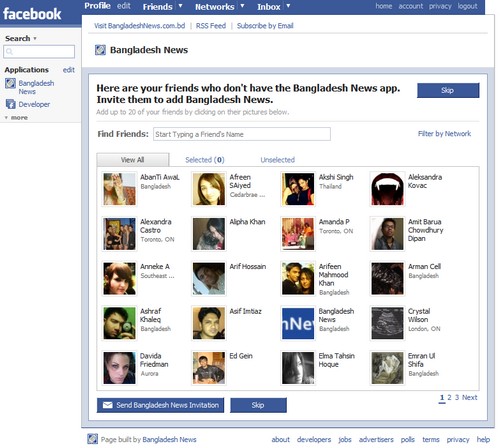Screen dimensions: 500x448
Task: Select friend Arif Hossain thumbnail
Action: (209, 278)
